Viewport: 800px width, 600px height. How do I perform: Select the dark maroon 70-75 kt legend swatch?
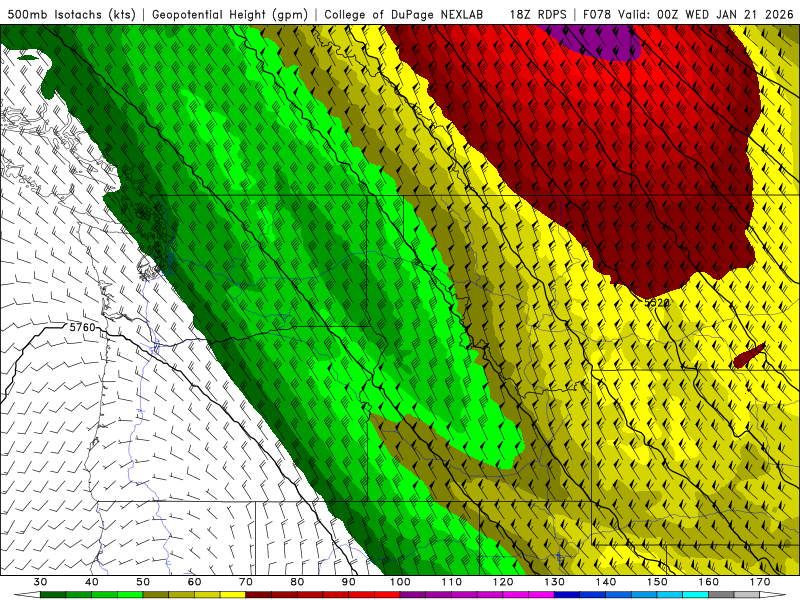click(259, 595)
